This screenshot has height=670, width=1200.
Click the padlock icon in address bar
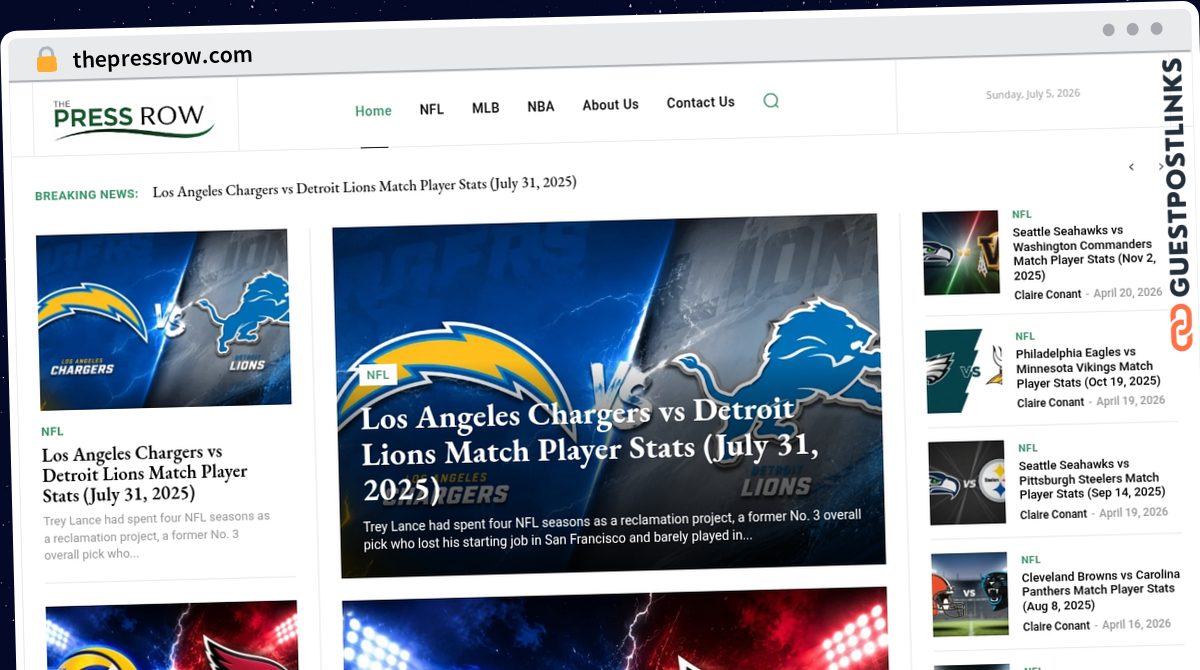46,59
